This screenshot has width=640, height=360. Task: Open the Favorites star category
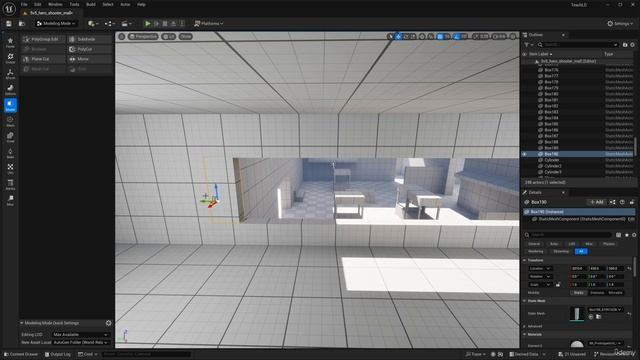click(x=10, y=42)
